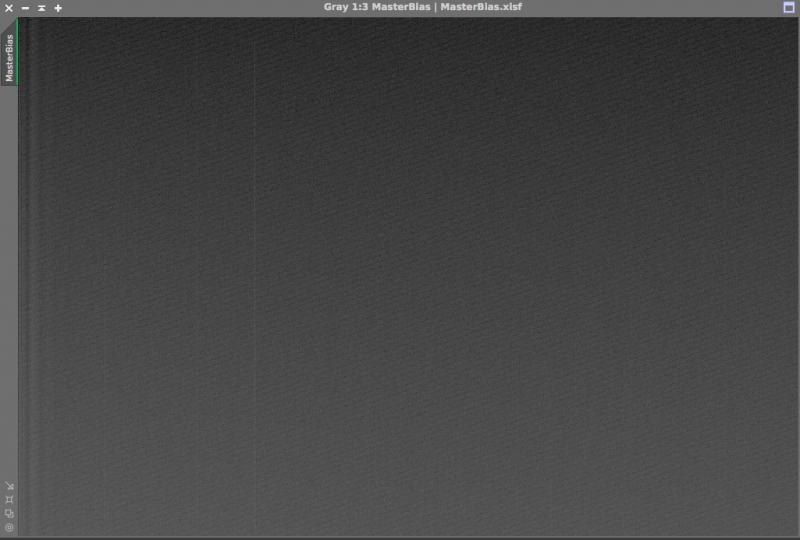Click the 'Gray 1:3 MasterBias | MasterBias.xisf' title
This screenshot has width=800, height=540.
coord(422,7)
